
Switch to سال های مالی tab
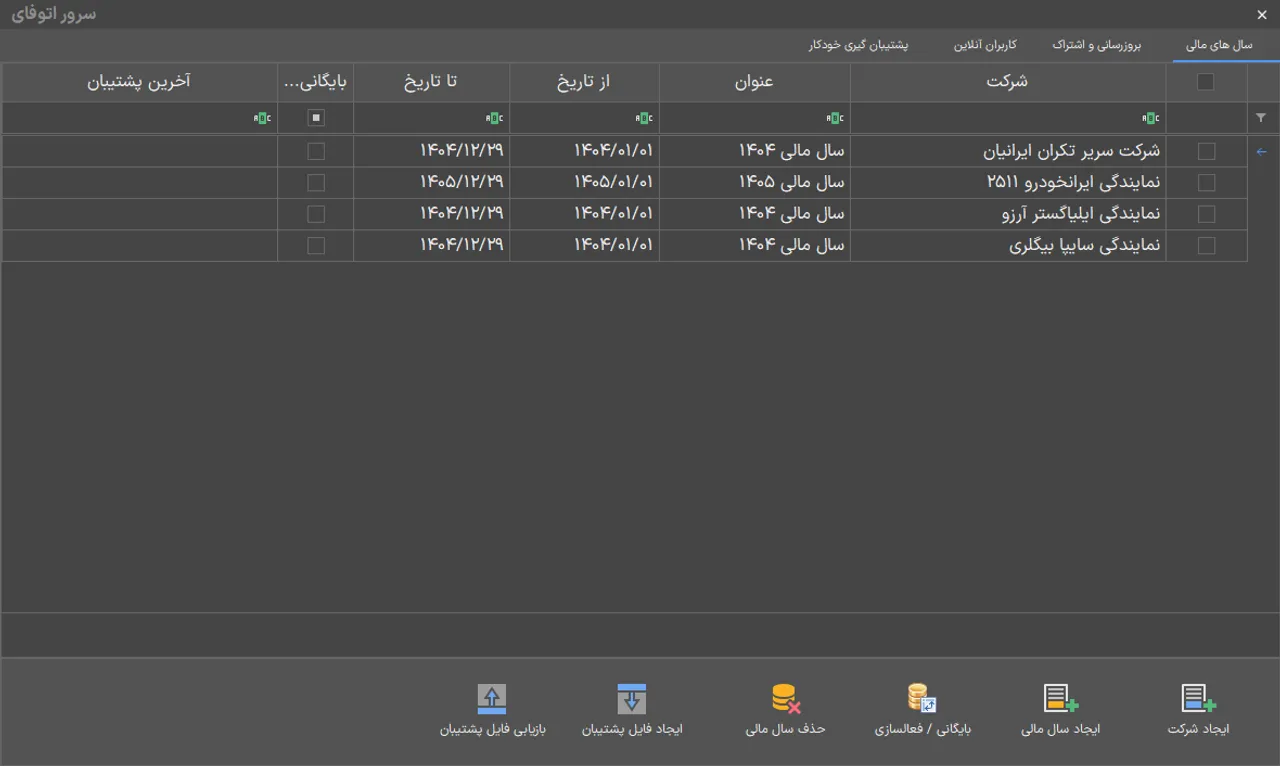tap(1219, 46)
